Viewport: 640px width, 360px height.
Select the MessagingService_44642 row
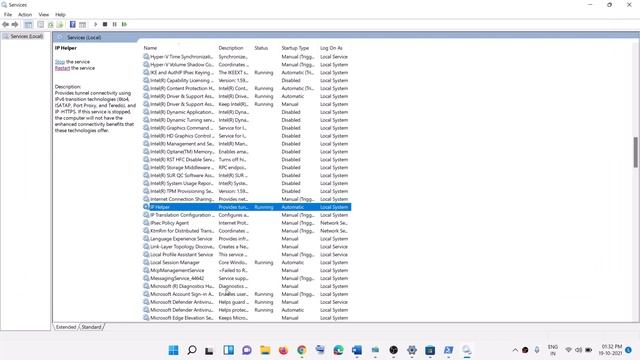247,278
